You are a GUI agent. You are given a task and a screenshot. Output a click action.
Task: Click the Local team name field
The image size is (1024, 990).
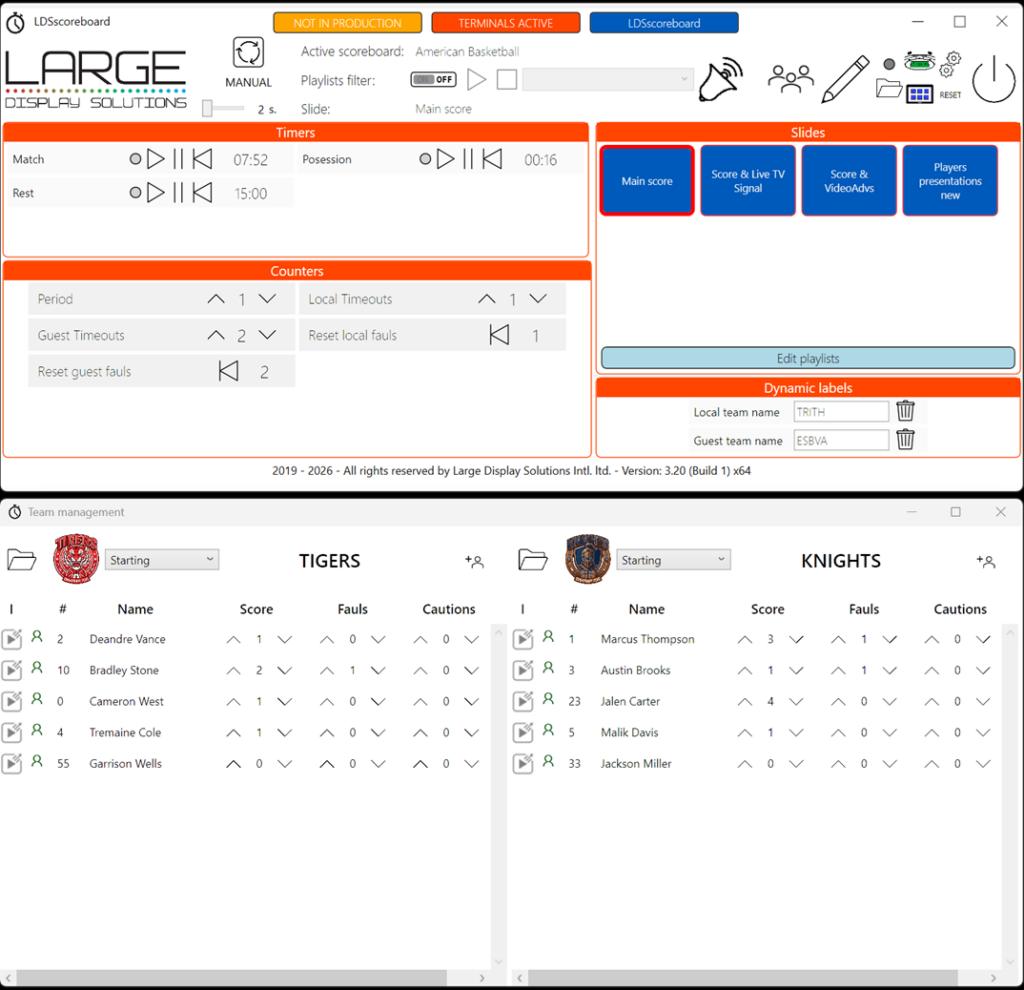point(841,411)
